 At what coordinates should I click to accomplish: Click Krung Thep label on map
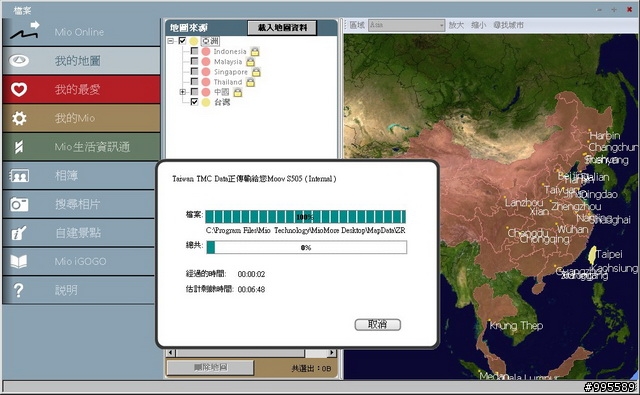point(516,325)
